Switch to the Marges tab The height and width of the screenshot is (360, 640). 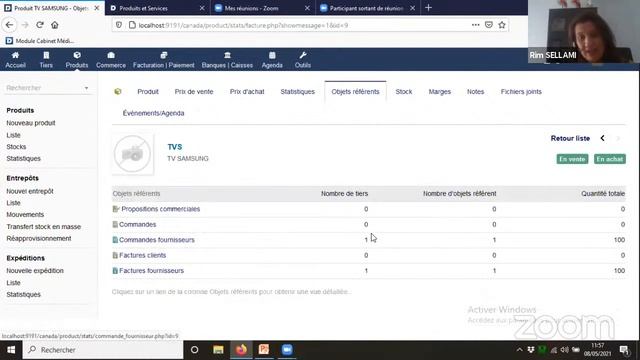click(440, 92)
